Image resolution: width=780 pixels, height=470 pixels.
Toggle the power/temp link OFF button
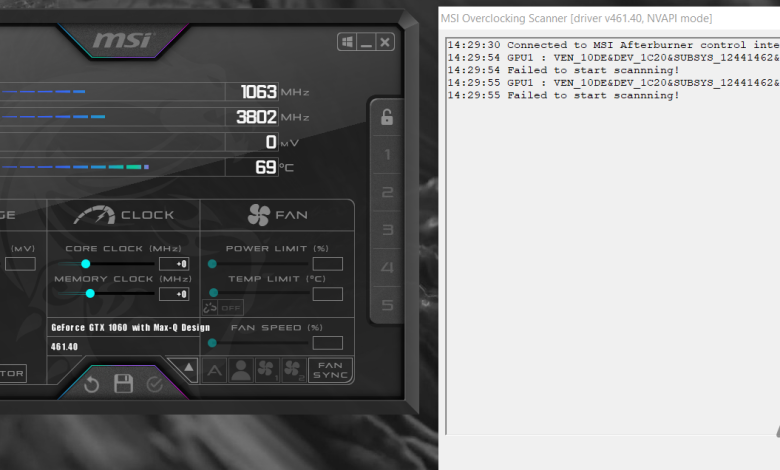[223, 308]
